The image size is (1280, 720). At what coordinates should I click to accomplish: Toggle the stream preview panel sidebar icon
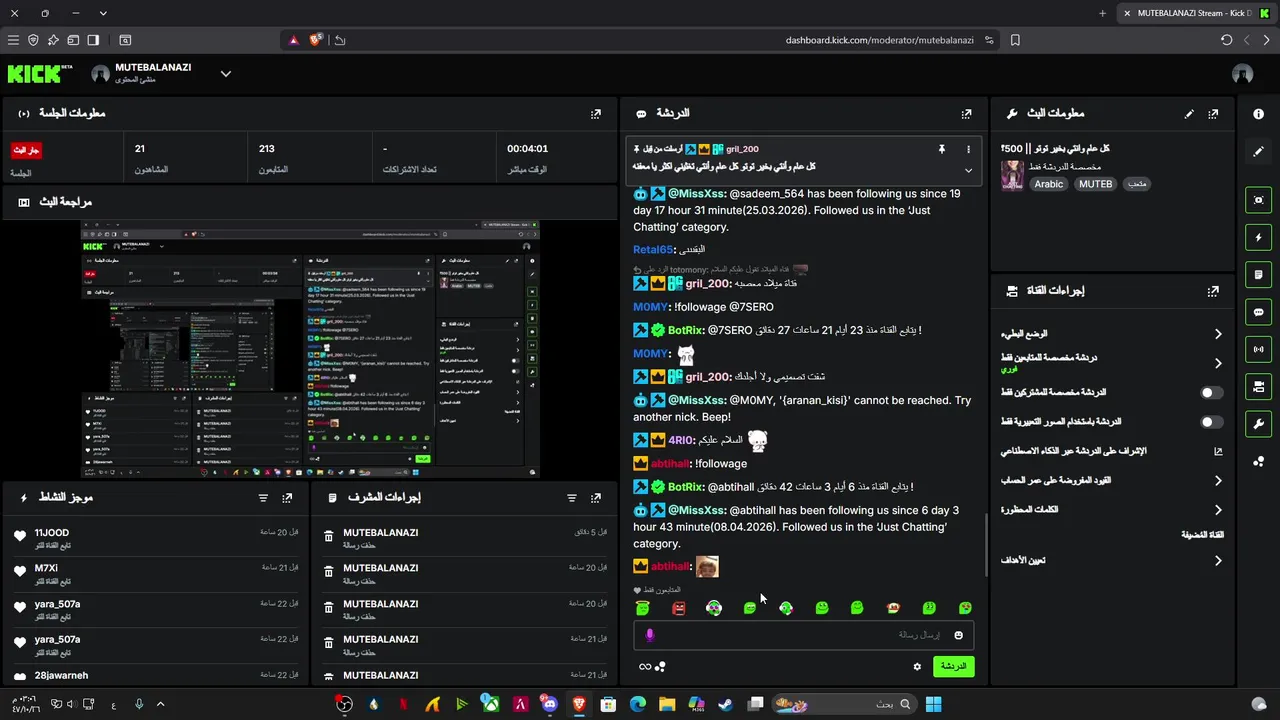(1258, 200)
